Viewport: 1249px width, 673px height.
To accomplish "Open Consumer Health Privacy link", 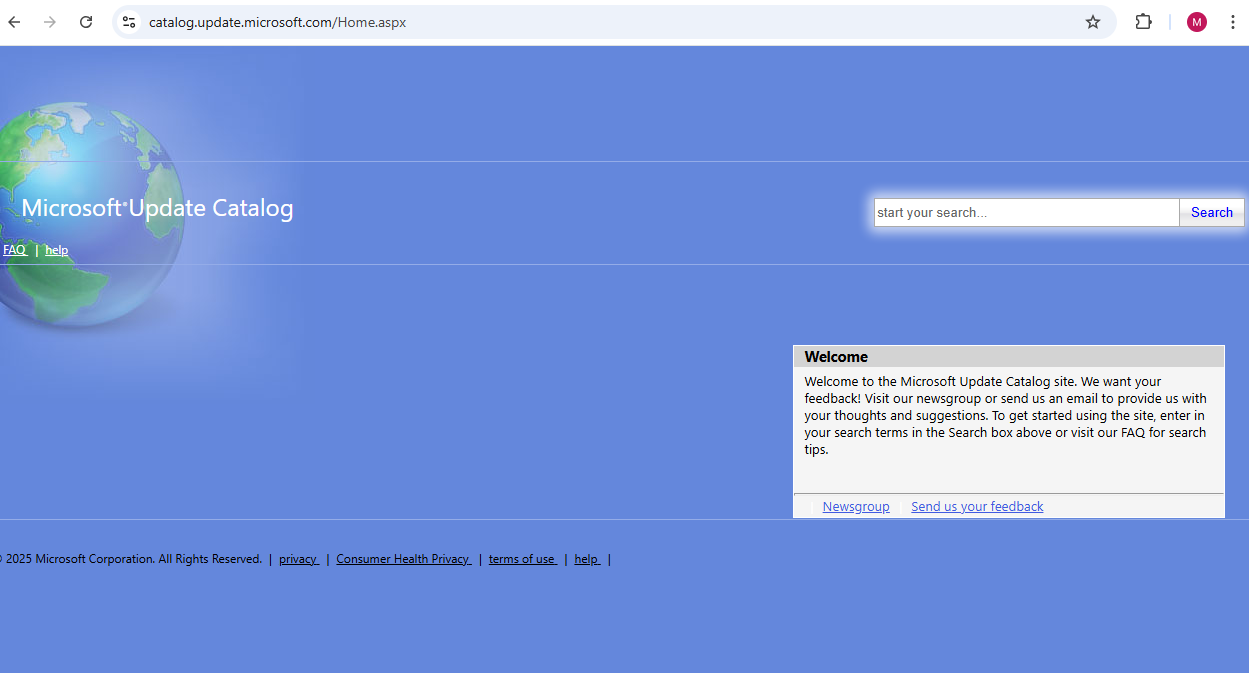I will [x=404, y=559].
